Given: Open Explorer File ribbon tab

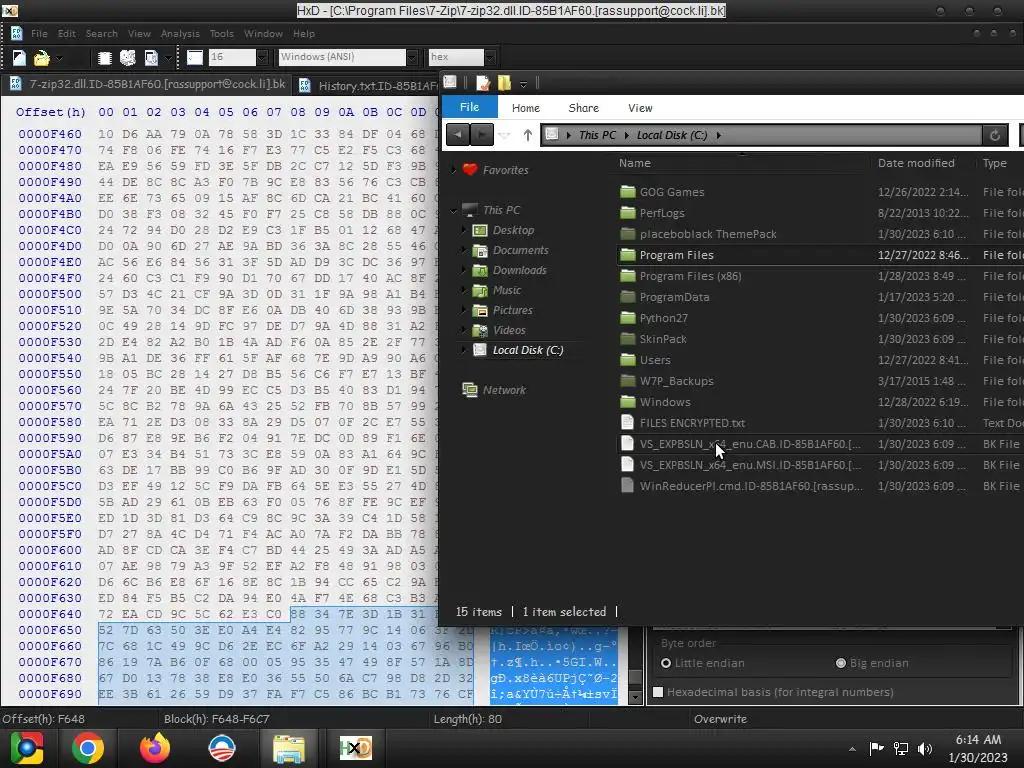Looking at the screenshot, I should pyautogui.click(x=470, y=107).
